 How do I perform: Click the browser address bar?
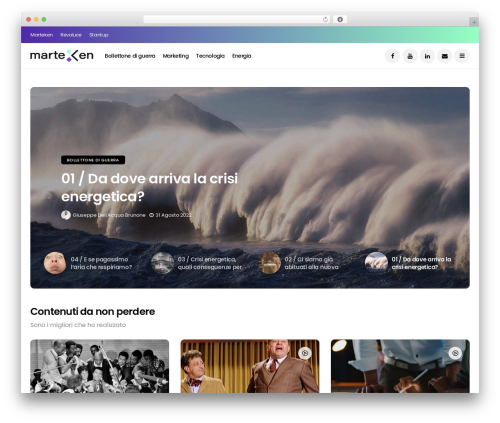(x=237, y=19)
